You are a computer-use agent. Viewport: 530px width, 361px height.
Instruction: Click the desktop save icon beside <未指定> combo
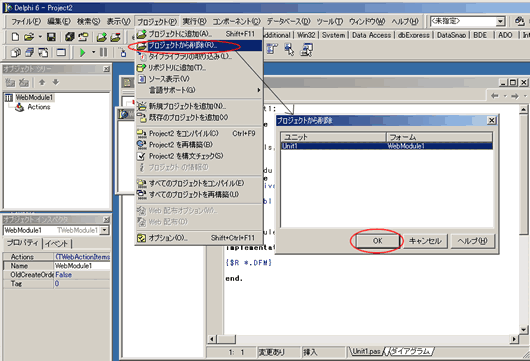tap(519, 21)
